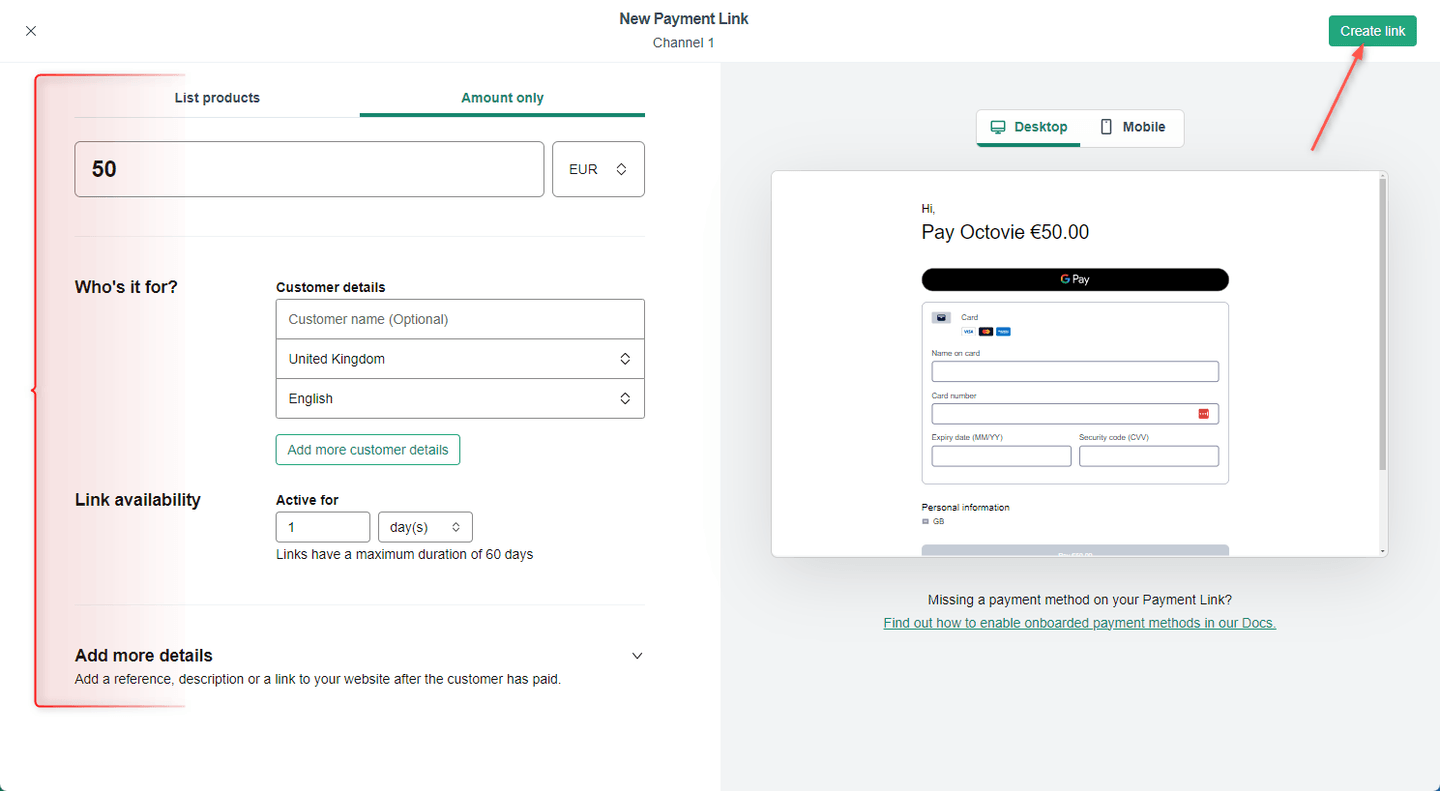
Task: Click the red camera icon in the Card number field
Action: pos(1203,413)
